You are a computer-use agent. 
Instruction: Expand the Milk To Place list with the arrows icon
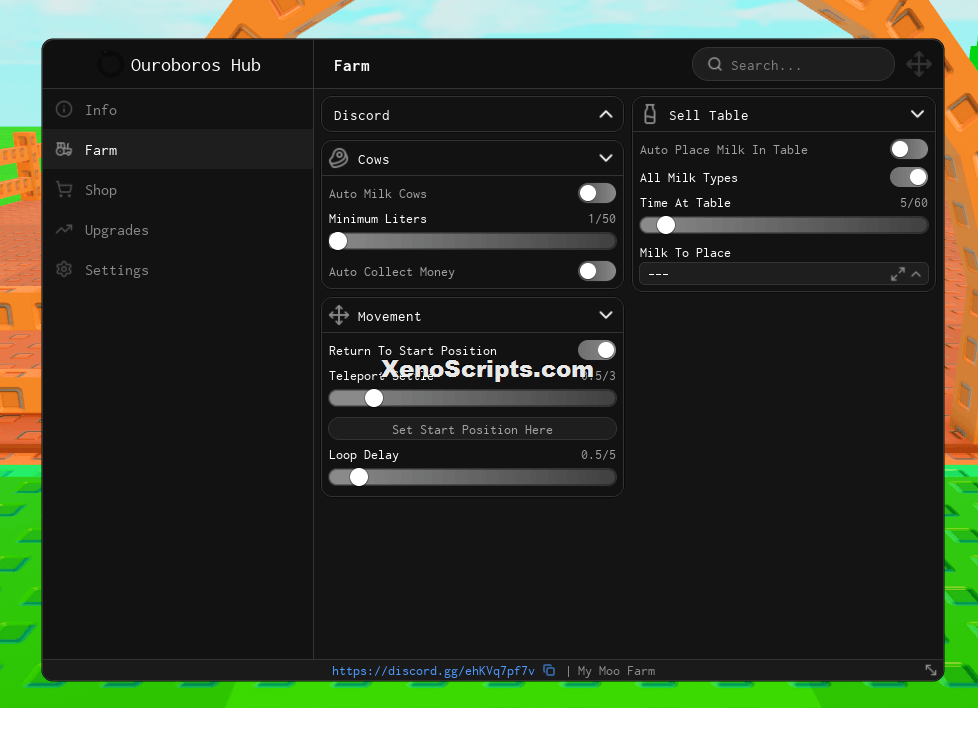(898, 274)
